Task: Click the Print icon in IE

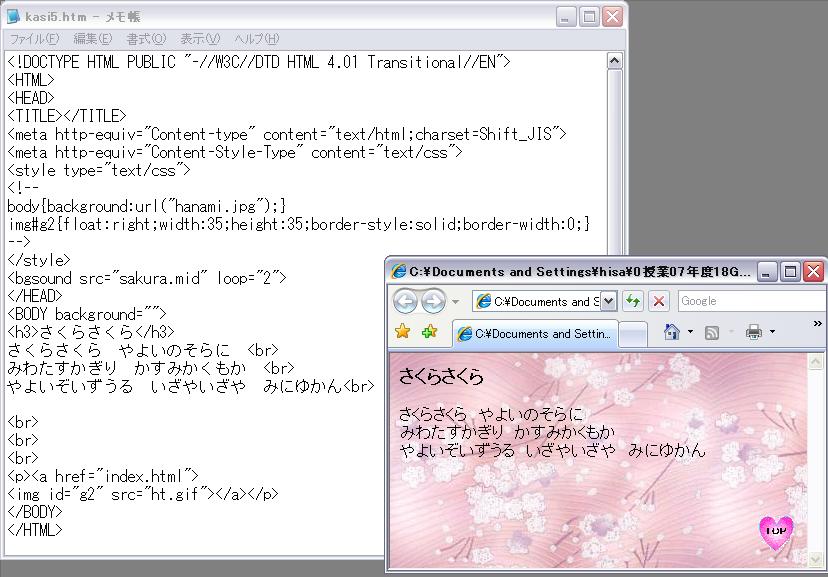Action: (754, 332)
